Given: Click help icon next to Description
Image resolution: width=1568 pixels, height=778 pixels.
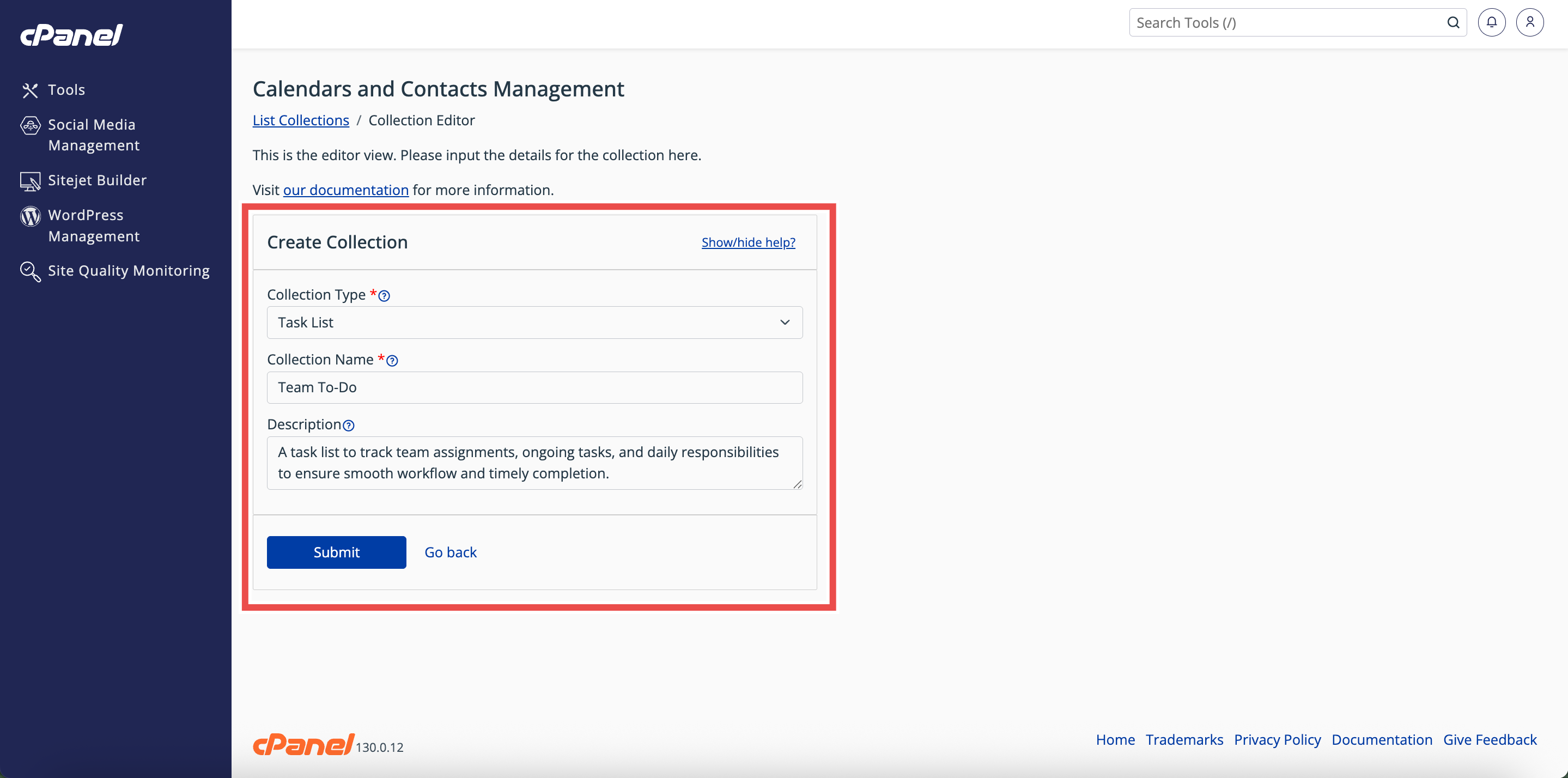Looking at the screenshot, I should pos(348,426).
